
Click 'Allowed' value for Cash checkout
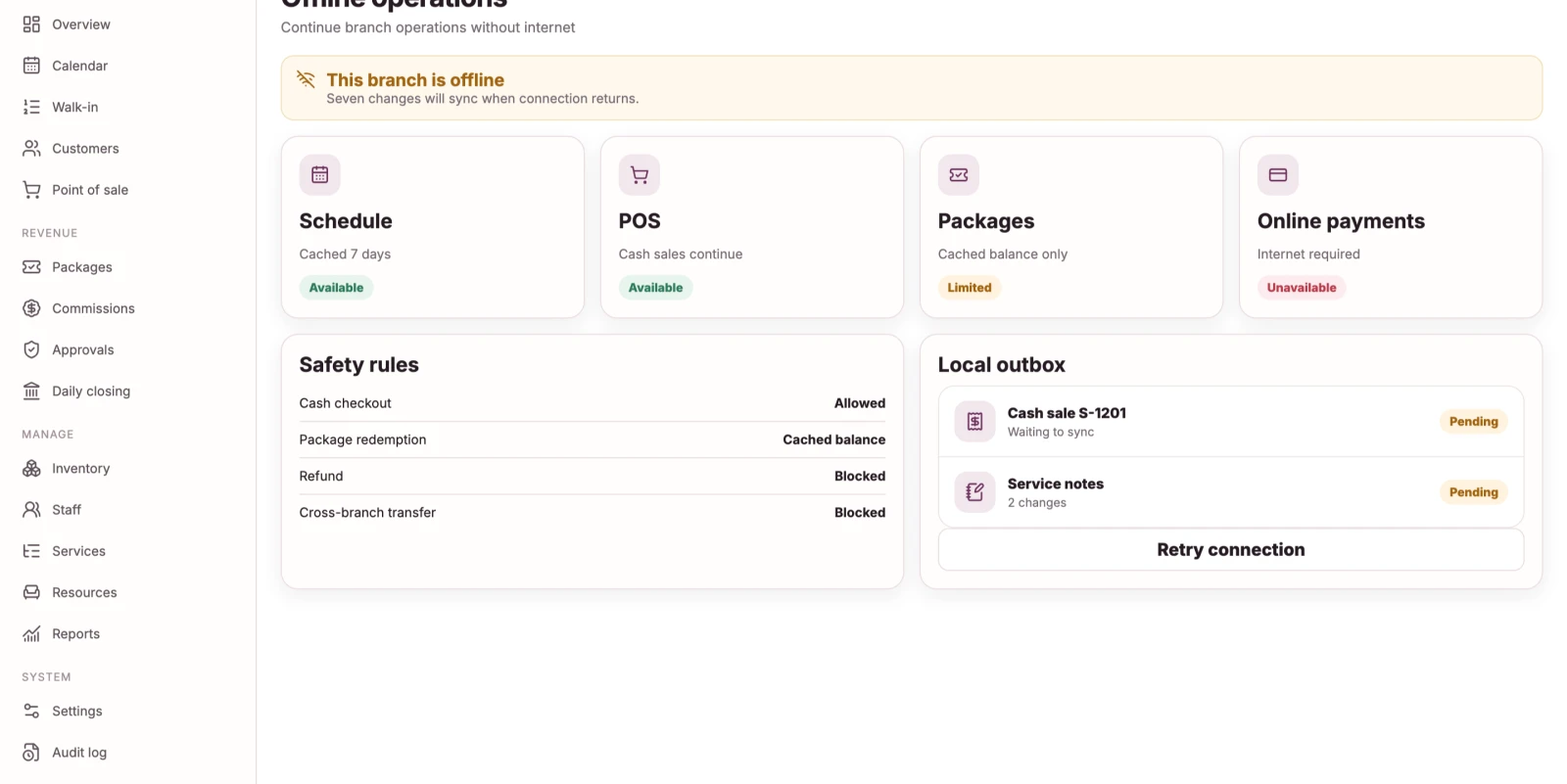tap(860, 403)
